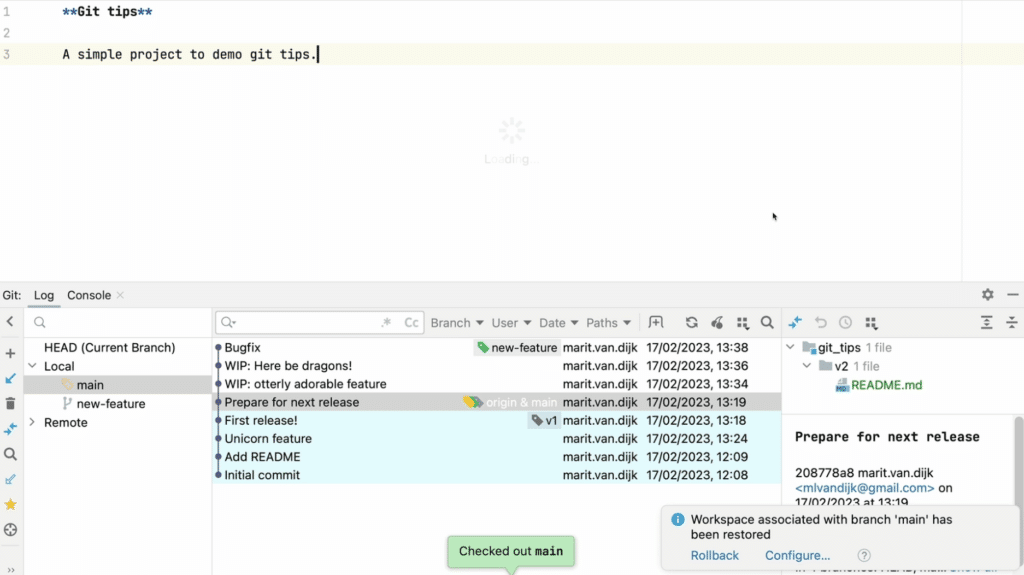
Task: Hide the Git branches panel with back chevron
Action: (10, 321)
